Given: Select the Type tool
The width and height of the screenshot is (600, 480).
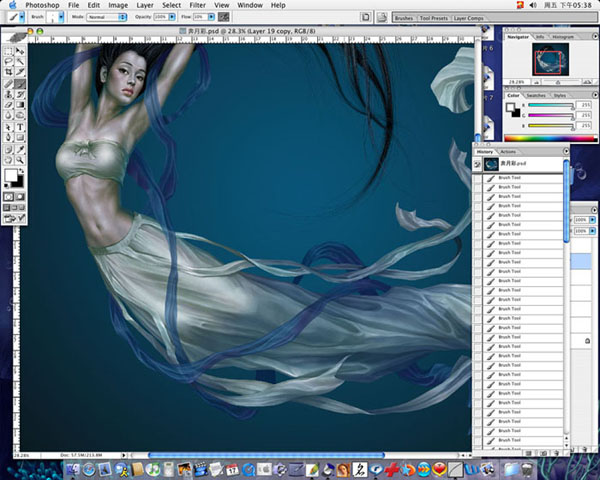Looking at the screenshot, I should pyautogui.click(x=22, y=128).
